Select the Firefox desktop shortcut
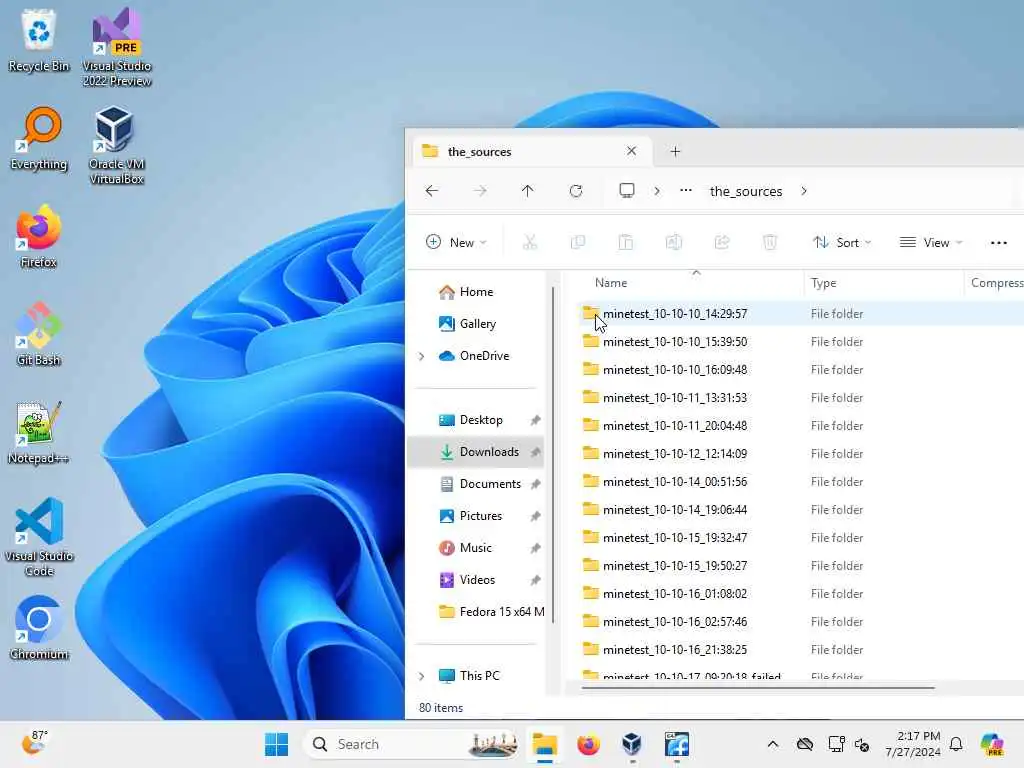Screen dimensions: 1024x768 39,236
